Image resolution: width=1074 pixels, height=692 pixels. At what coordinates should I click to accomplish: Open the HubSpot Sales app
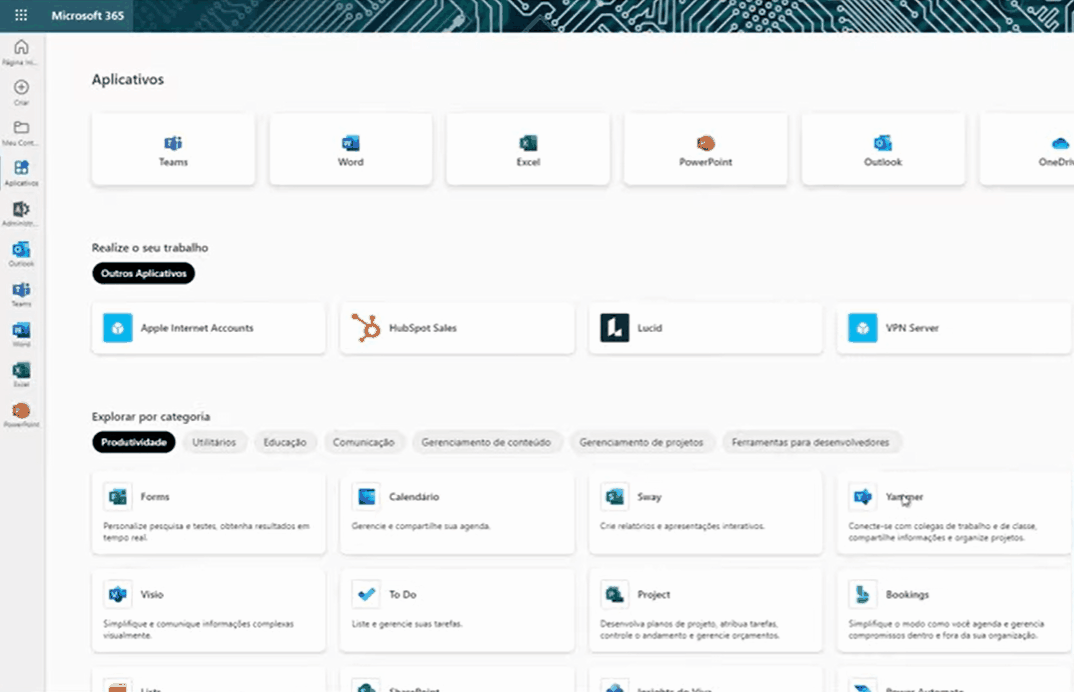click(x=457, y=328)
